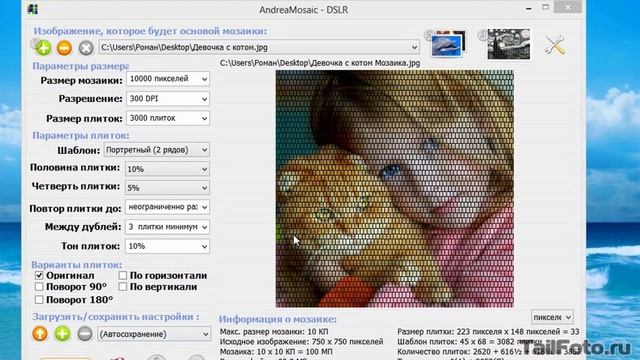The image size is (640, 360).
Task: Open the пиксели units dropdown
Action: tap(552, 317)
